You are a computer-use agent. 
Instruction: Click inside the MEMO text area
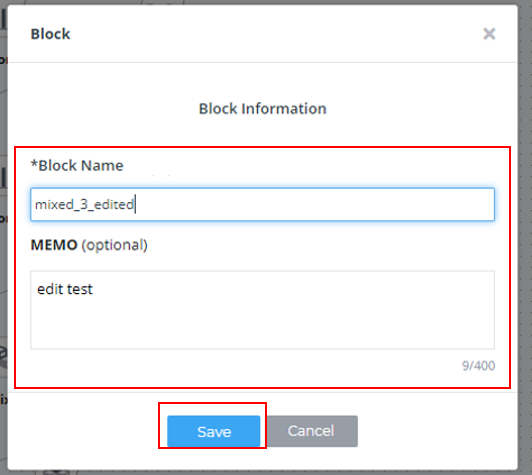tap(262, 310)
